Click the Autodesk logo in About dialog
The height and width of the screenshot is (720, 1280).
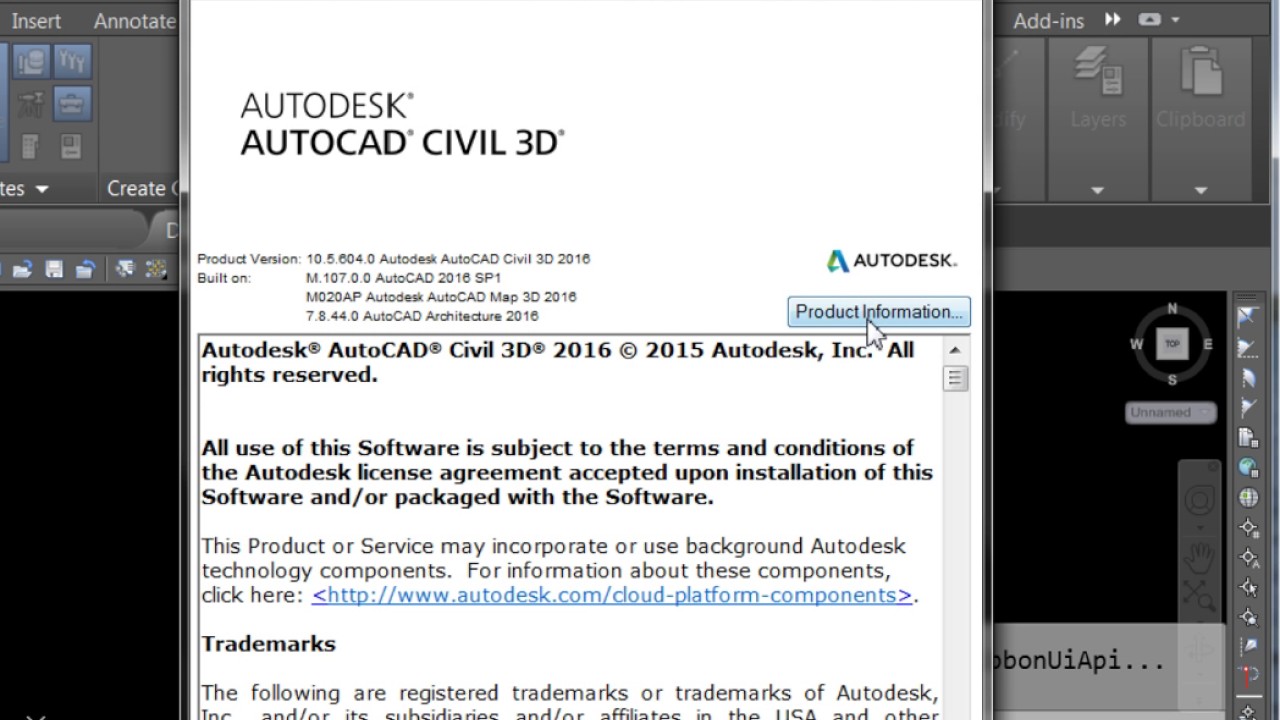[891, 261]
